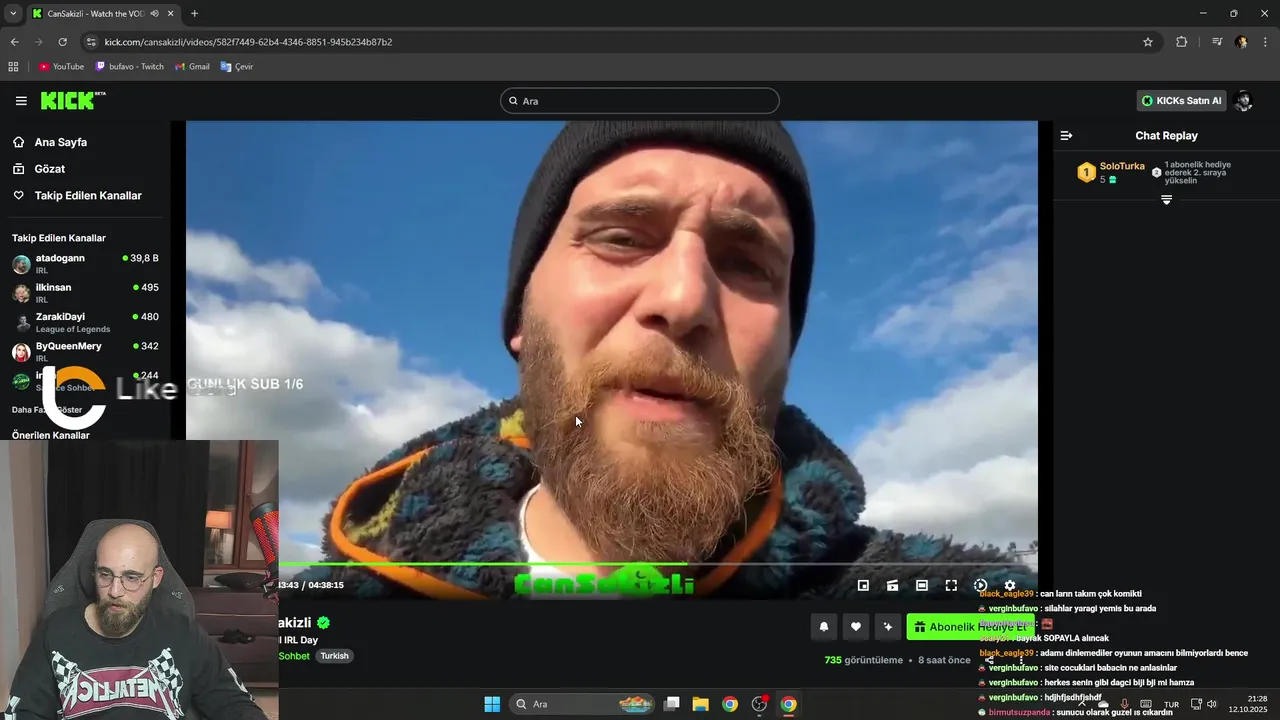This screenshot has width=1280, height=720.
Task: Open taskbar volume control
Action: tap(1212, 704)
